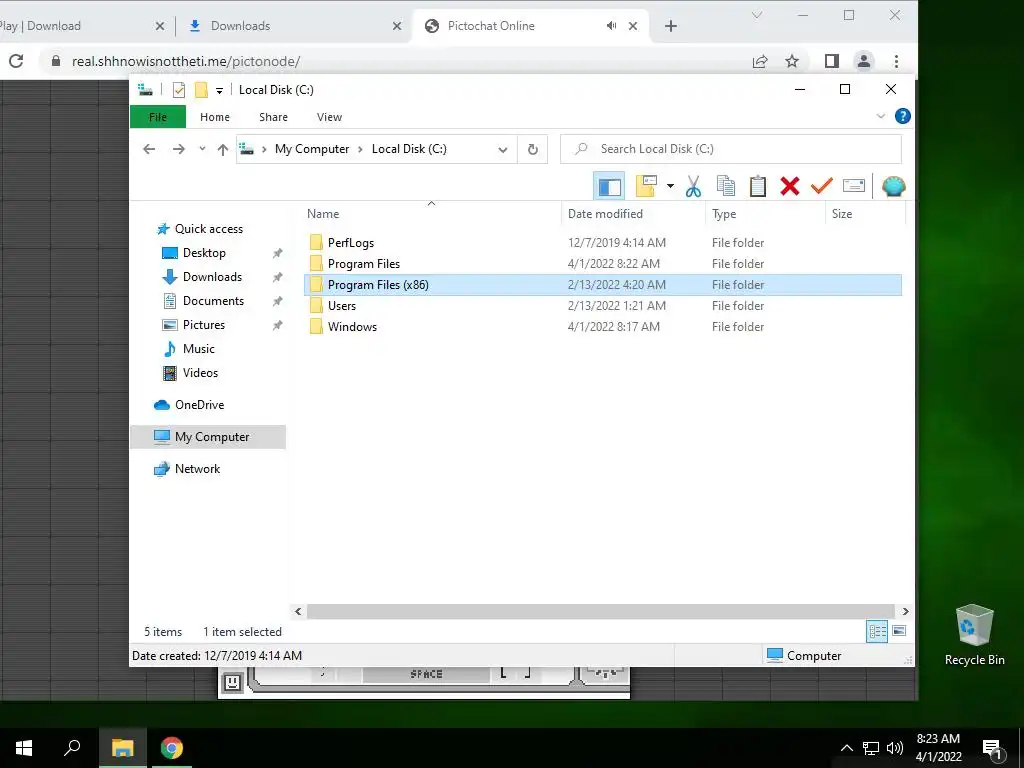This screenshot has height=768, width=1024.
Task: Sort by the Date modified column header
Action: (633, 214)
